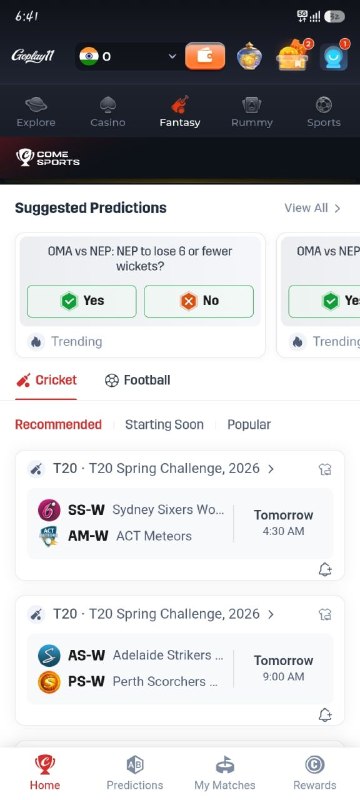
Task: Open the Sydney Sixers vs ACT Meteors match
Action: [180, 523]
